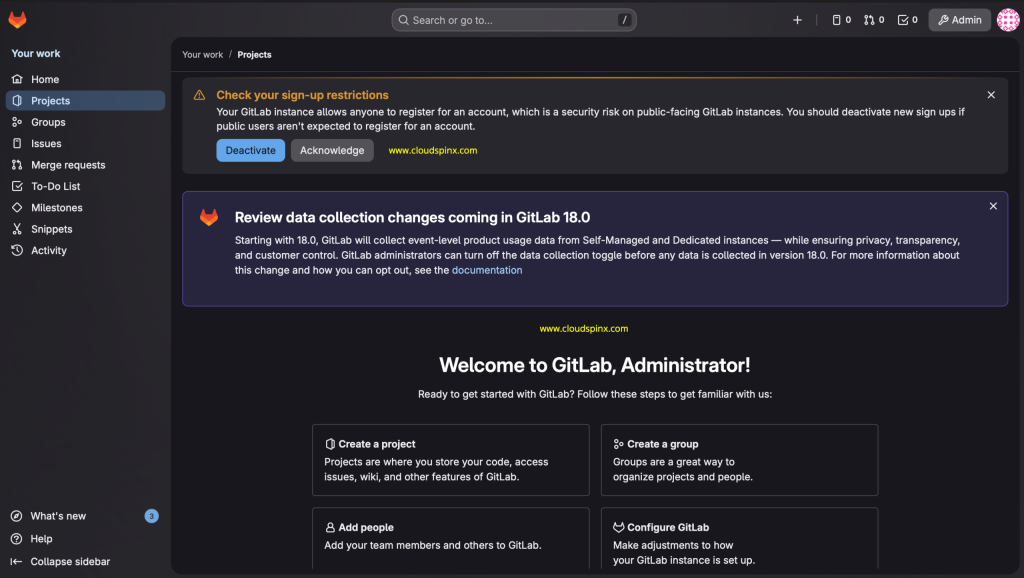Image resolution: width=1024 pixels, height=578 pixels.
Task: Click Deactivate in the sign-up restrictions alert
Action: coord(250,150)
